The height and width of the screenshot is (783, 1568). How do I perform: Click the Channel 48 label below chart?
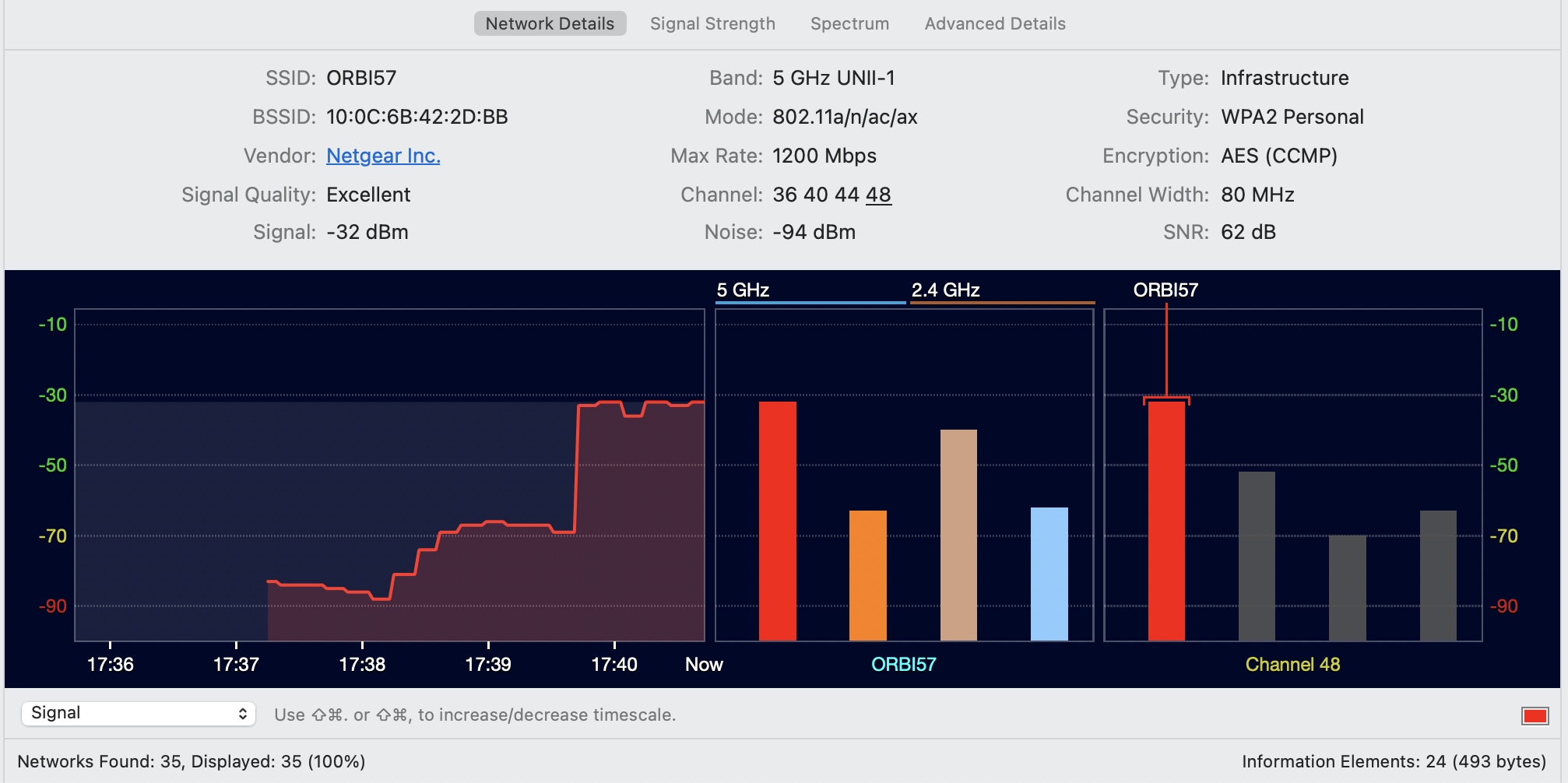click(1292, 664)
